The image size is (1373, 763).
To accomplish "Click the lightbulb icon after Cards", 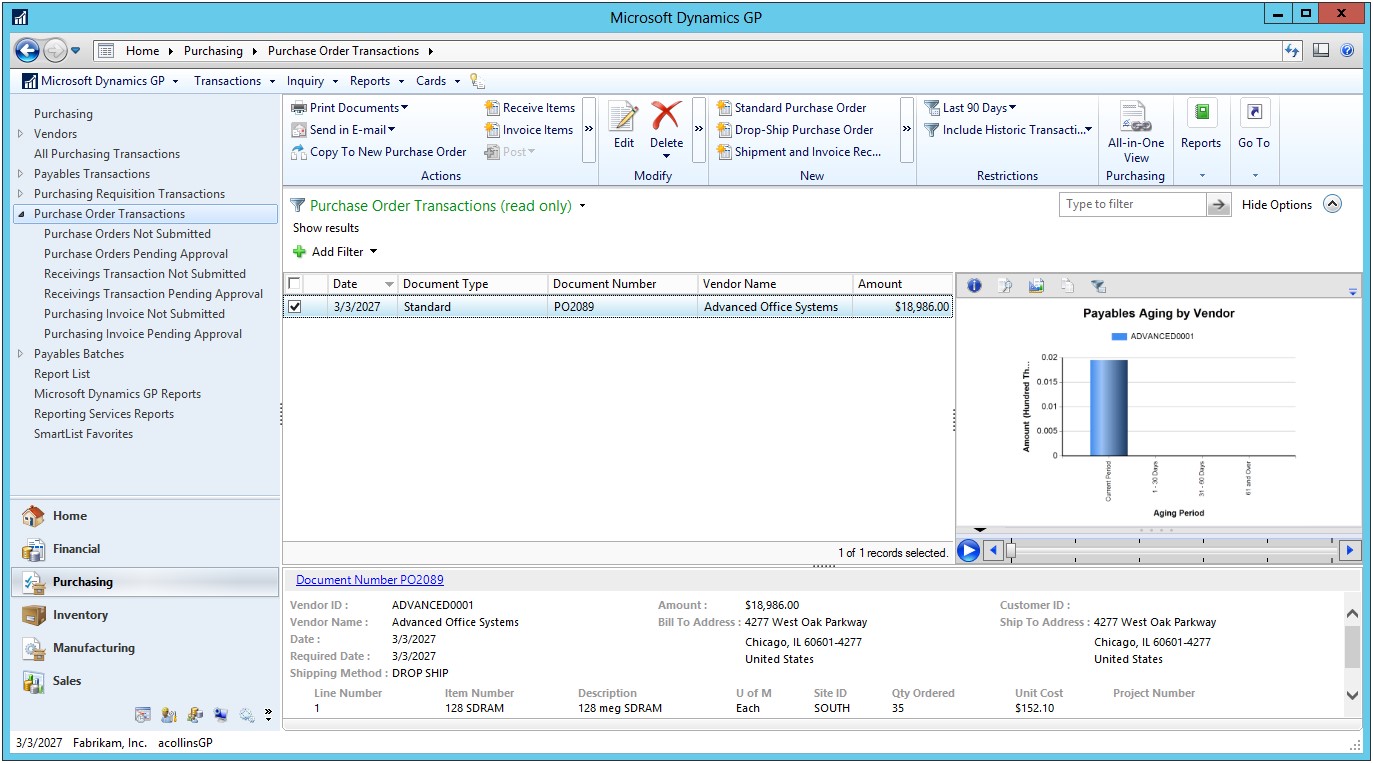I will click(477, 82).
